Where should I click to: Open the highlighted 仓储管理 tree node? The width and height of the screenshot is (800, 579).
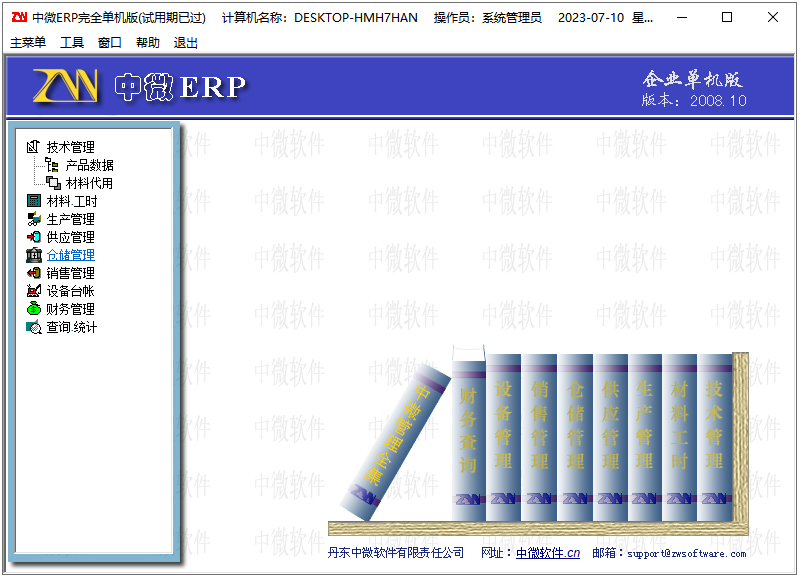click(x=70, y=255)
